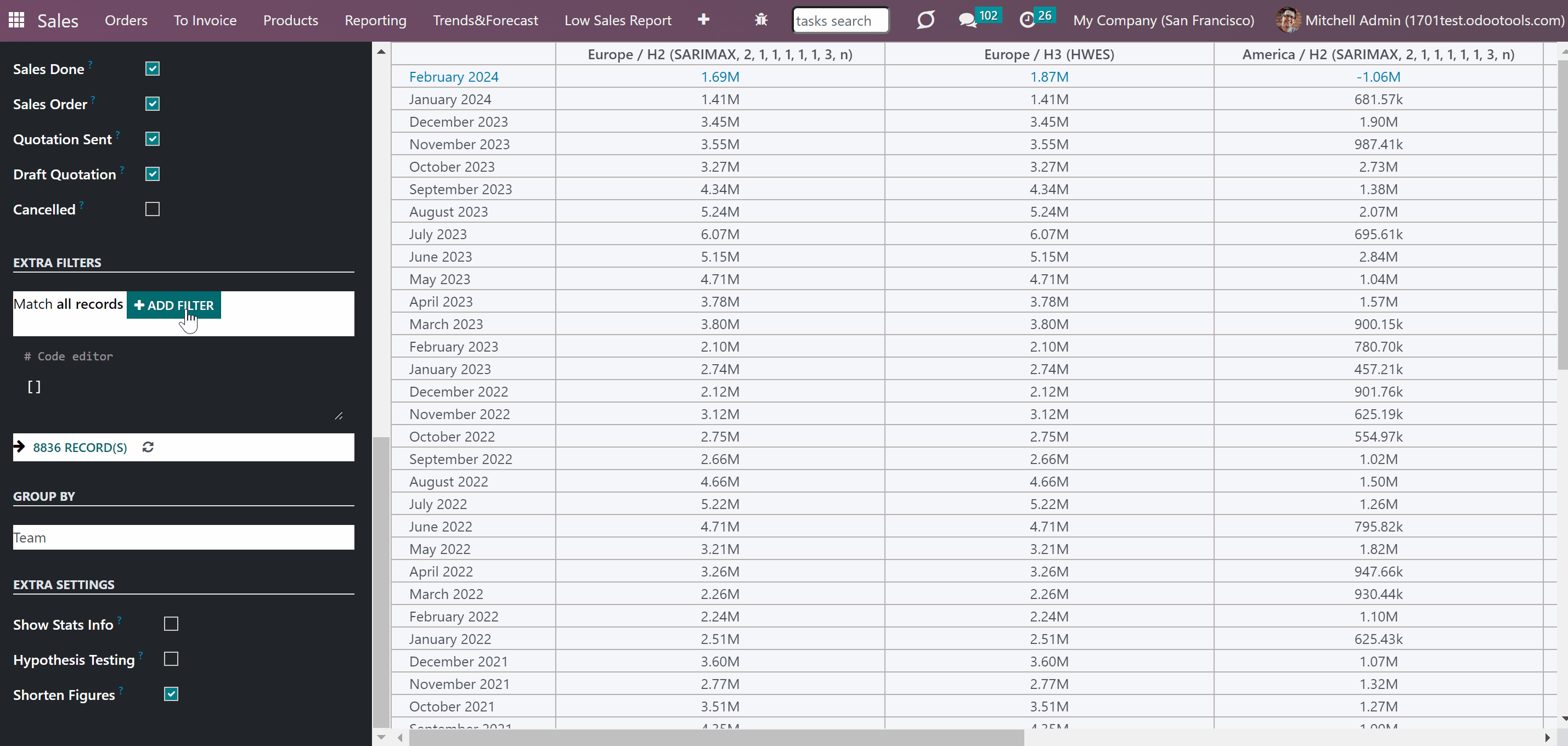Show the Hypothesis Testing help question mark
This screenshot has height=746, width=1568.
140,655
